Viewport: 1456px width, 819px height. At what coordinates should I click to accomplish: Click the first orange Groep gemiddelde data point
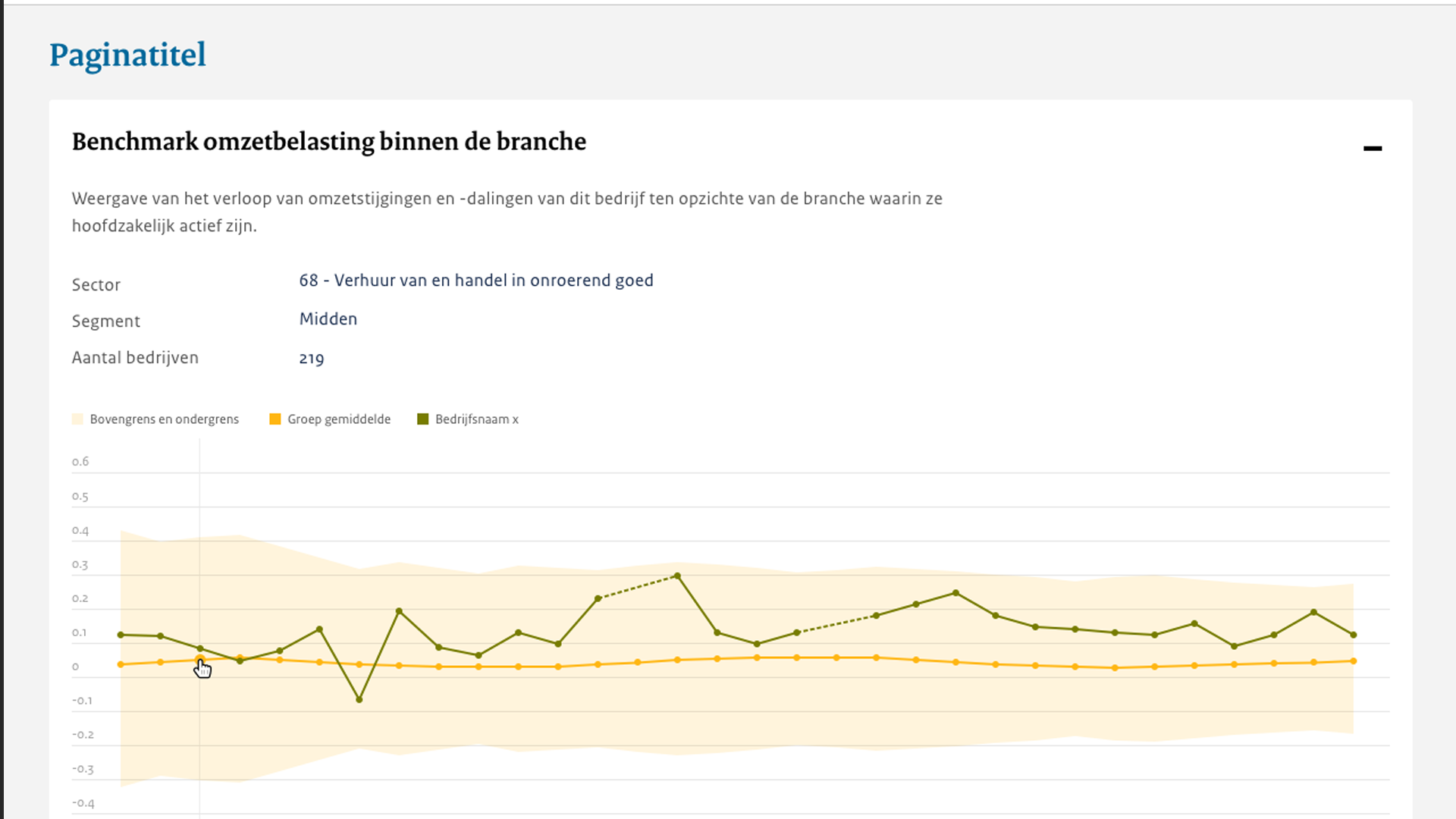click(x=121, y=665)
